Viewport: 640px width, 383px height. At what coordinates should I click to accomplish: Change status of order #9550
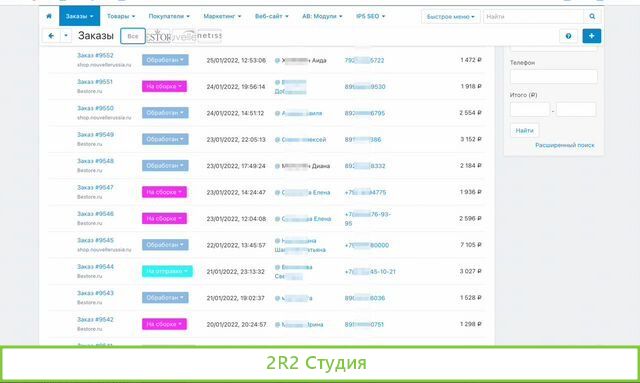pos(165,113)
